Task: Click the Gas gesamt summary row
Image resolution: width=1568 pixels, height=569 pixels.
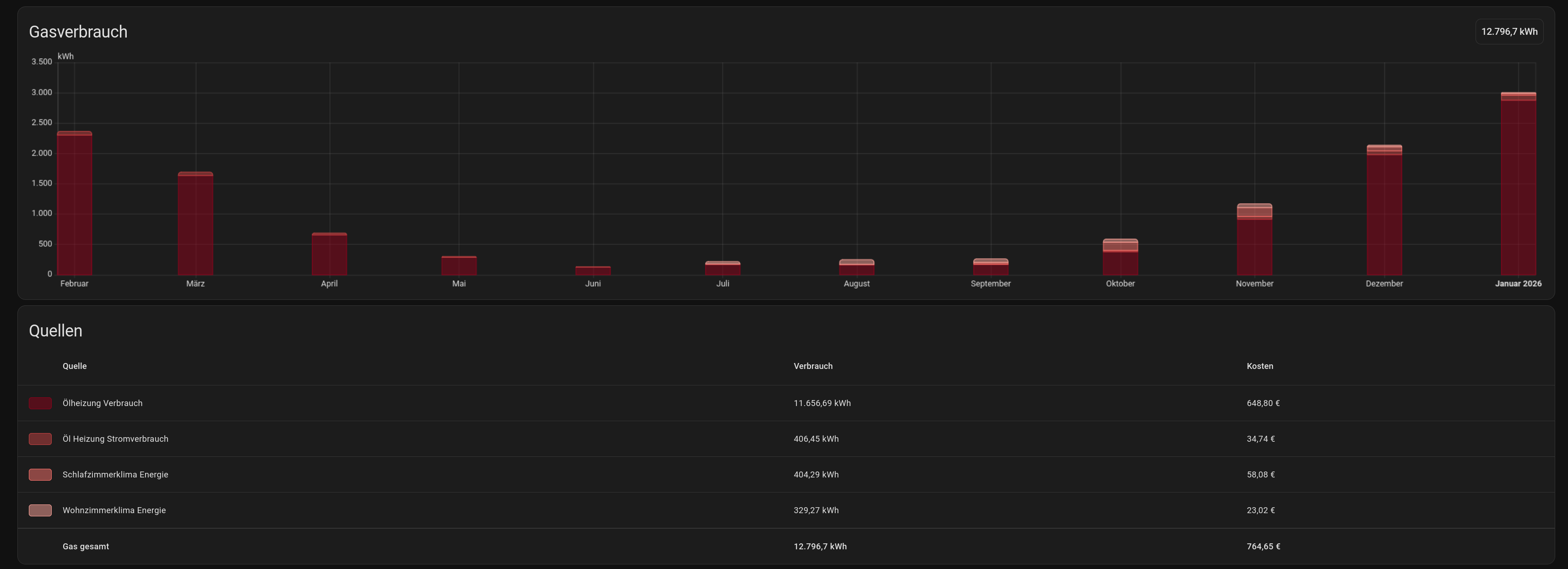Action: (86, 547)
